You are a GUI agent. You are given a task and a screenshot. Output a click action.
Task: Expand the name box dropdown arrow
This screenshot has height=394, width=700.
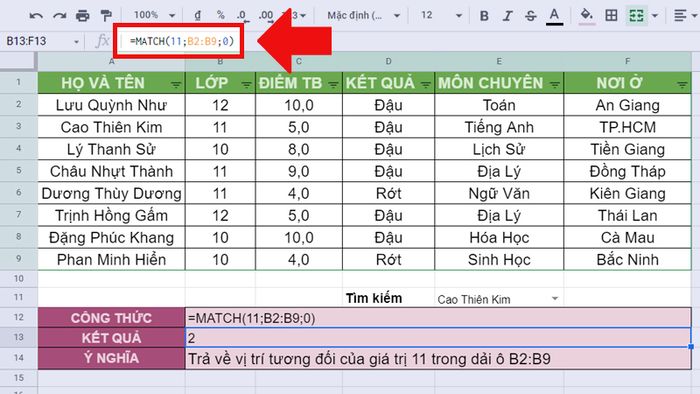pyautogui.click(x=76, y=42)
